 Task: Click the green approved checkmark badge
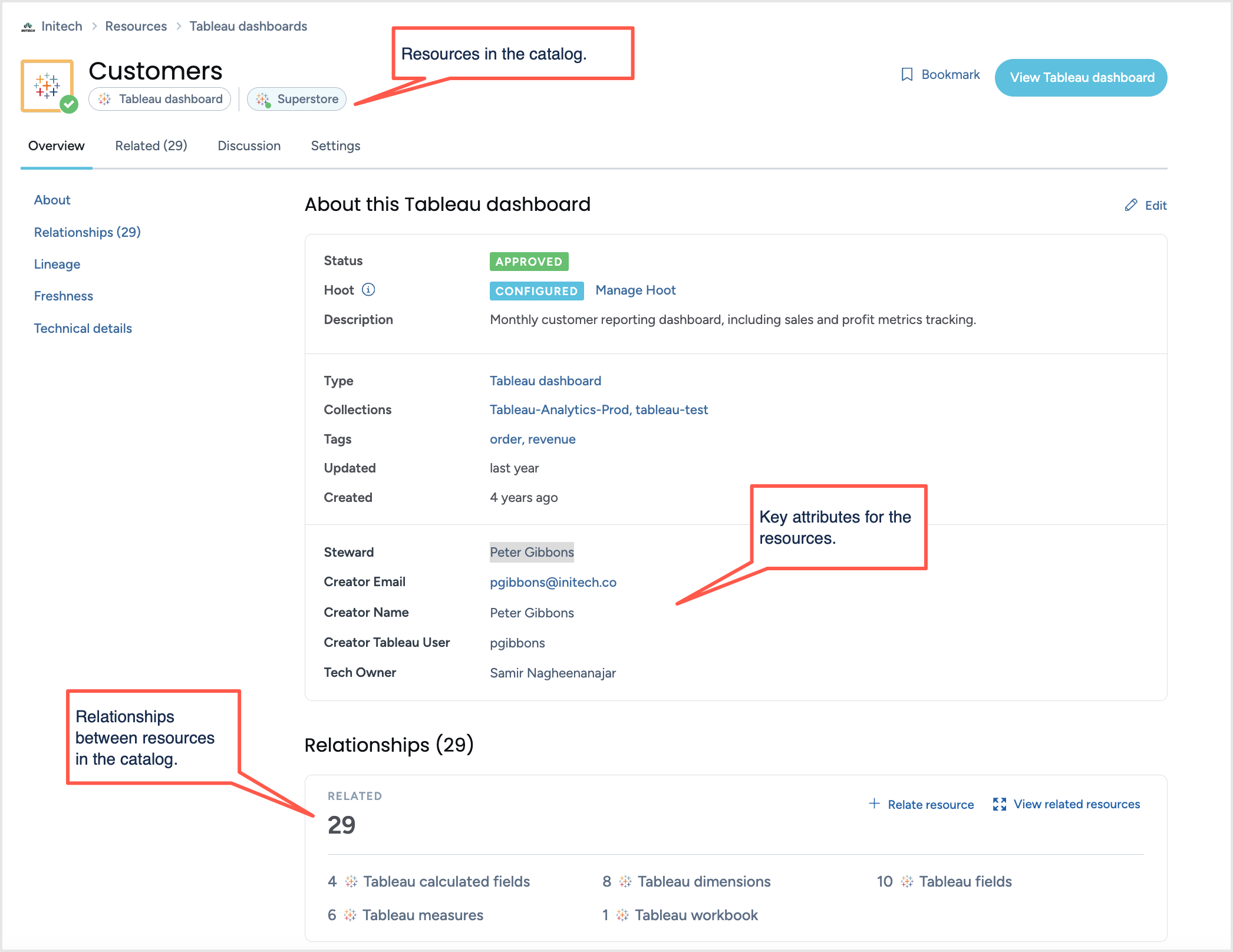tap(70, 105)
